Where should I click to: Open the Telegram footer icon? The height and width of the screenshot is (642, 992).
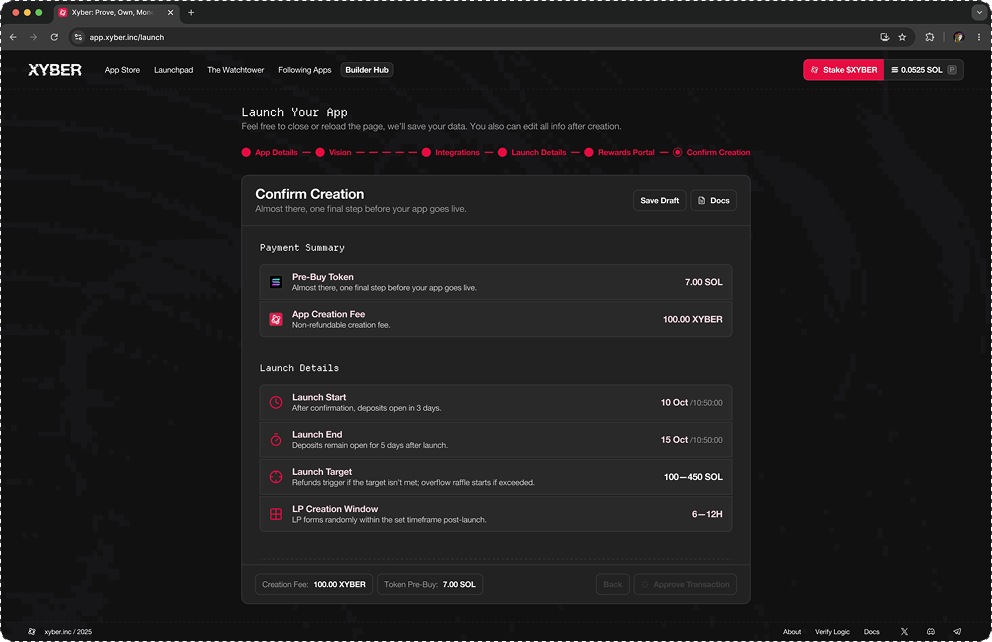tap(957, 632)
